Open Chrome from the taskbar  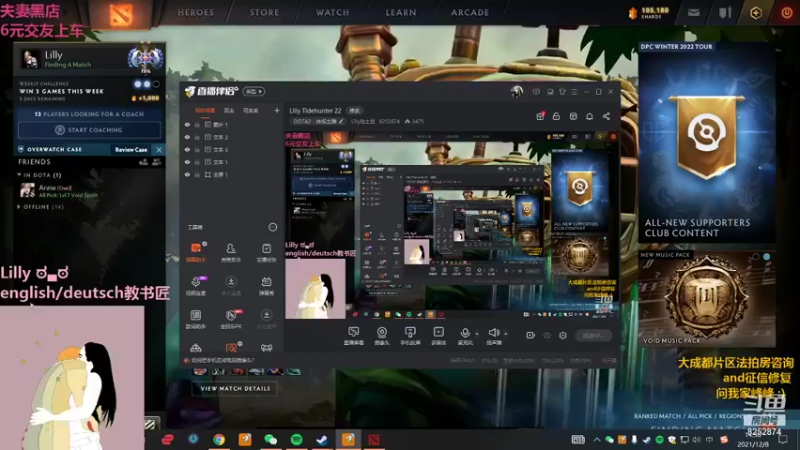tap(219, 439)
